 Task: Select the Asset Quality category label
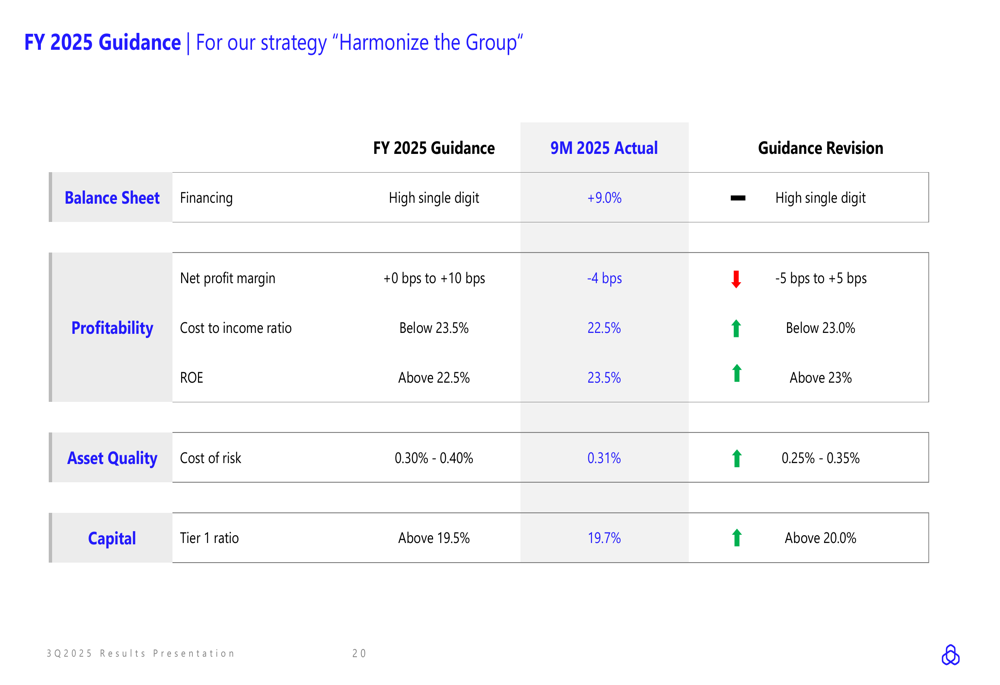[x=112, y=459]
